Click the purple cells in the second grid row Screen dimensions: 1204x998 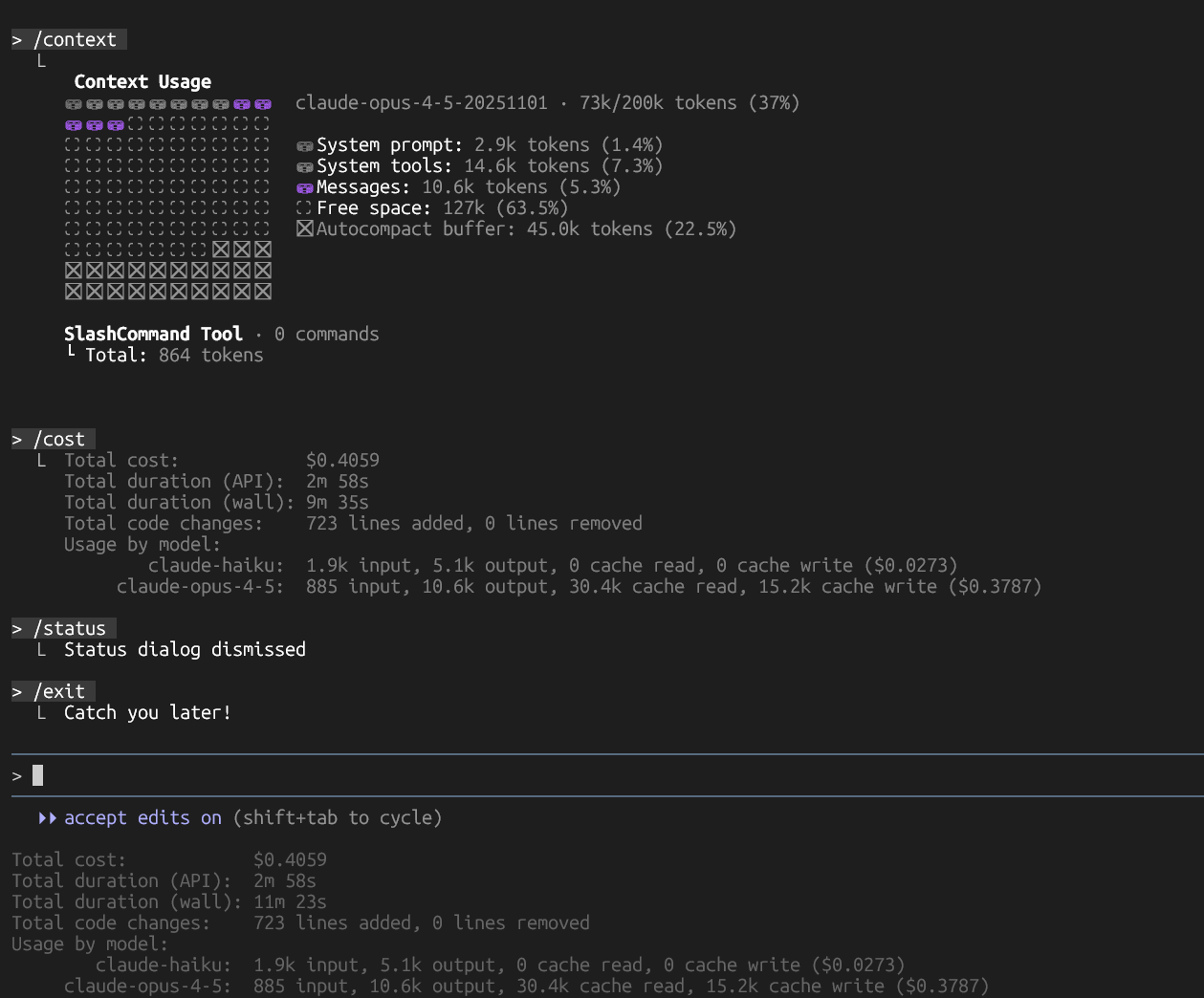pyautogui.click(x=94, y=125)
